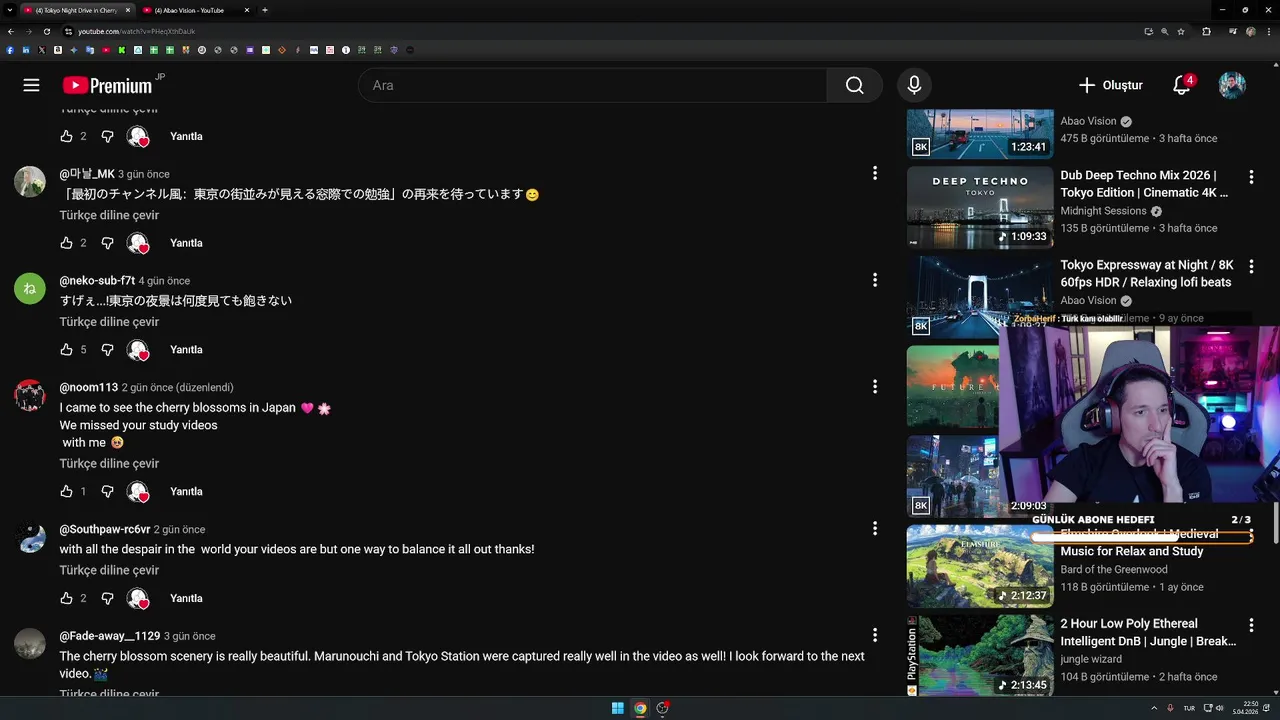The image size is (1280, 720).
Task: Open YouTube notifications bell
Action: coord(1182,85)
